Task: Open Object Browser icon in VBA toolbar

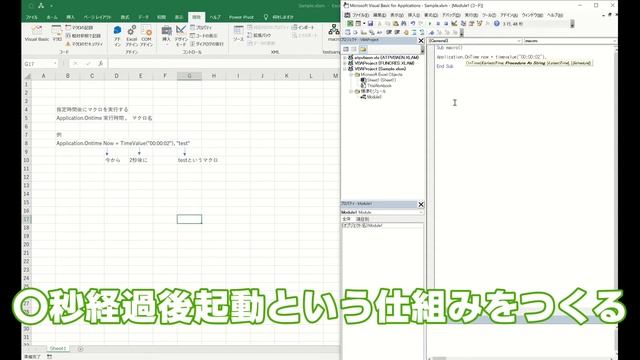Action: tap(479, 24)
